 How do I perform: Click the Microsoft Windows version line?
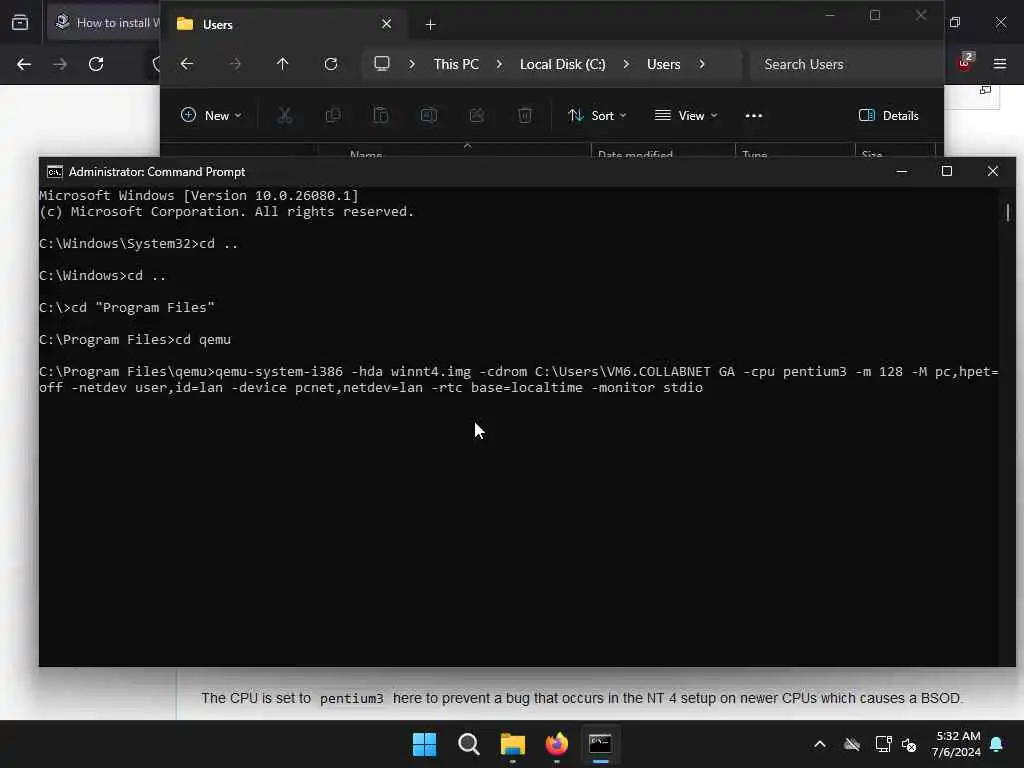tap(199, 195)
